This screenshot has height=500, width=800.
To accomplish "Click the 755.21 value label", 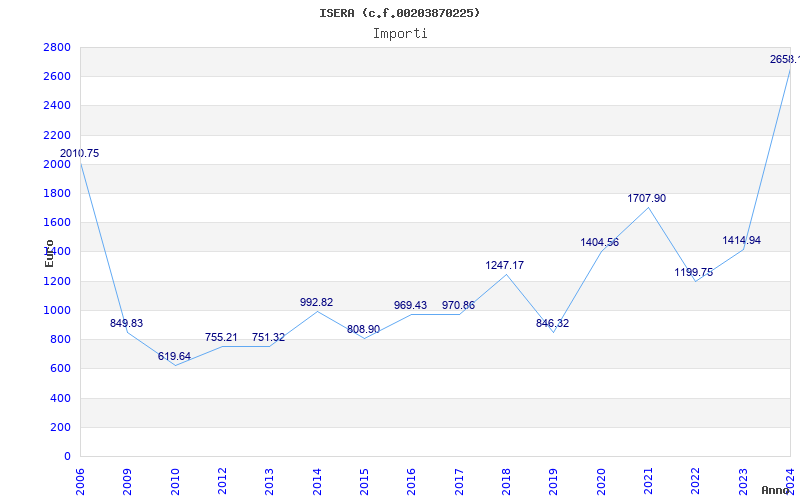I will click(x=221, y=337).
